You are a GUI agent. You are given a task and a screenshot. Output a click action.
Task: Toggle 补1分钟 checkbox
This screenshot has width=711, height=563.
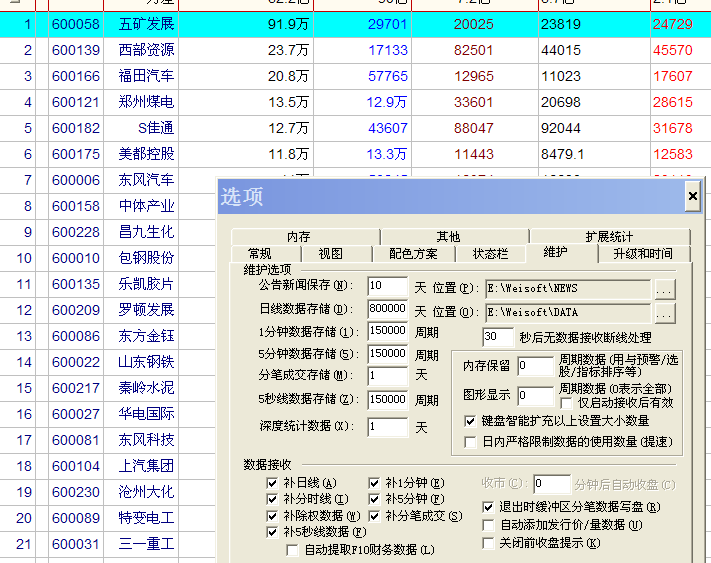374,483
